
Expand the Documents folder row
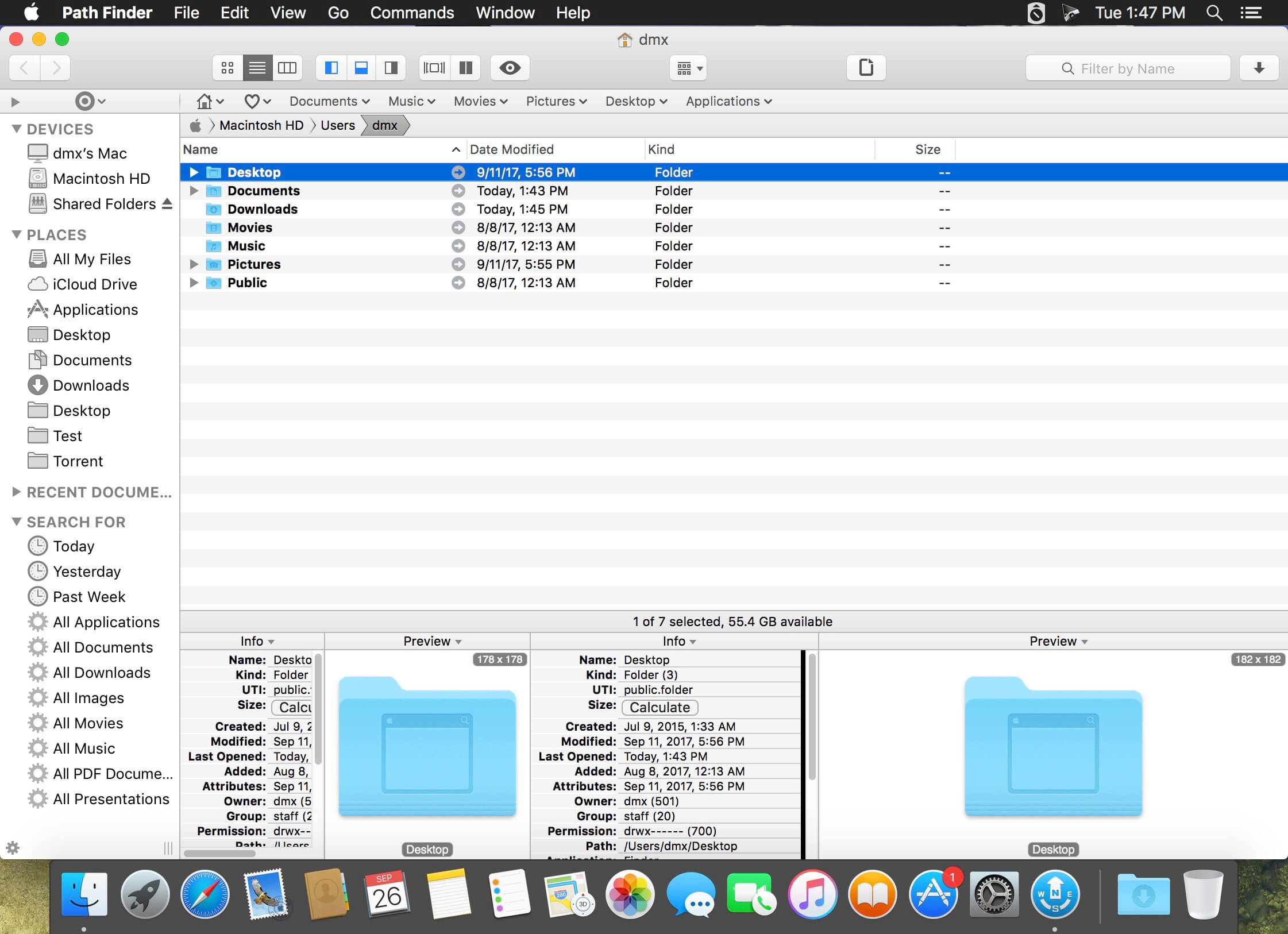click(194, 191)
